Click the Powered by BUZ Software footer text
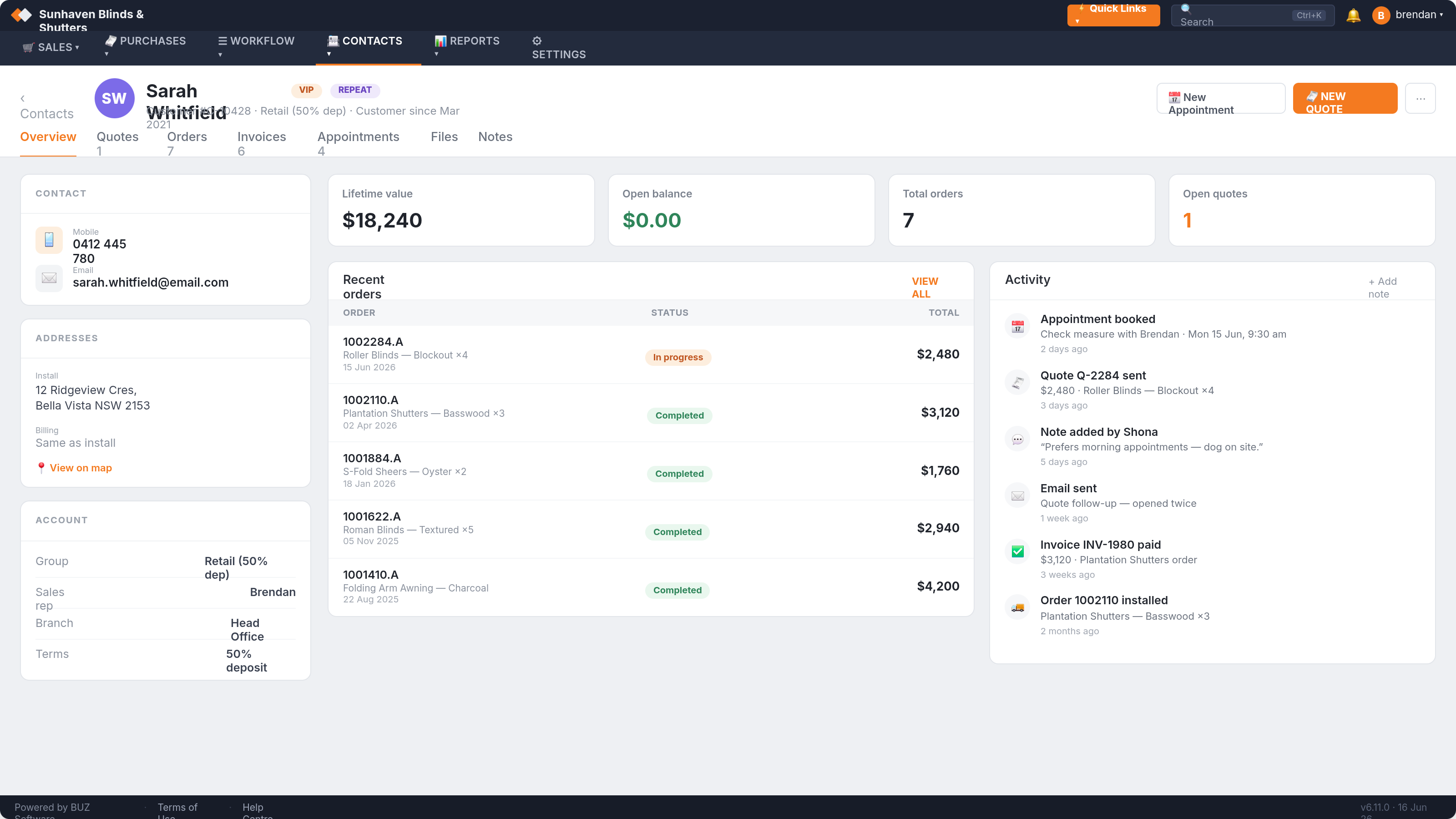The height and width of the screenshot is (819, 1456). click(52, 811)
